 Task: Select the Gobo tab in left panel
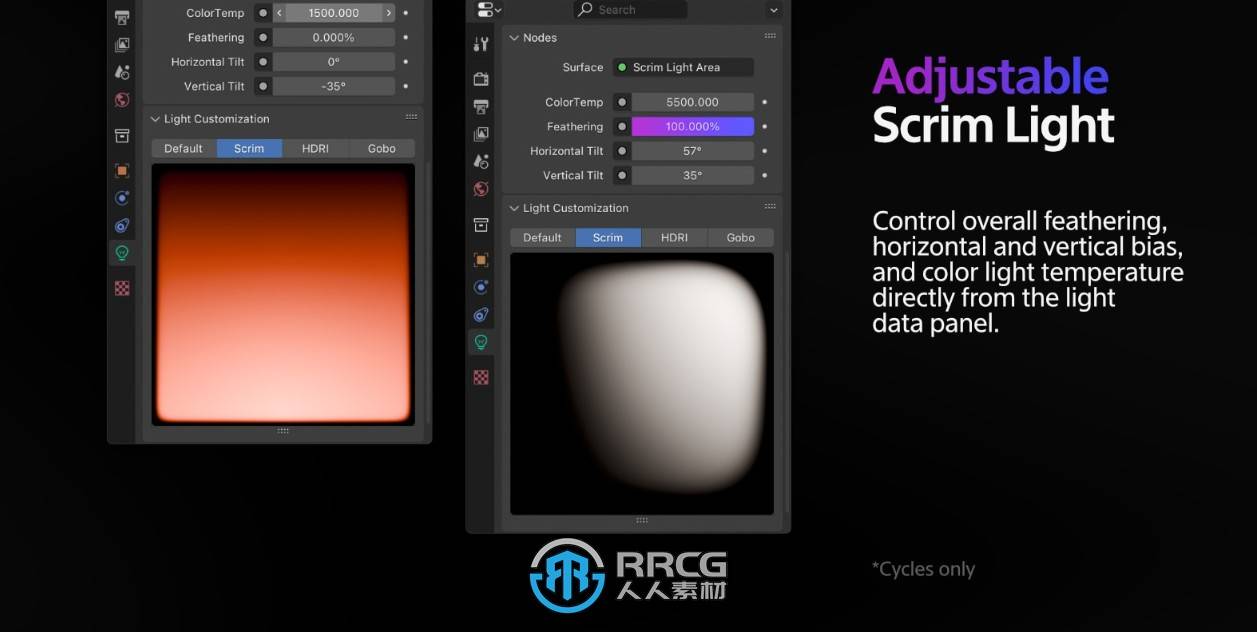[381, 148]
